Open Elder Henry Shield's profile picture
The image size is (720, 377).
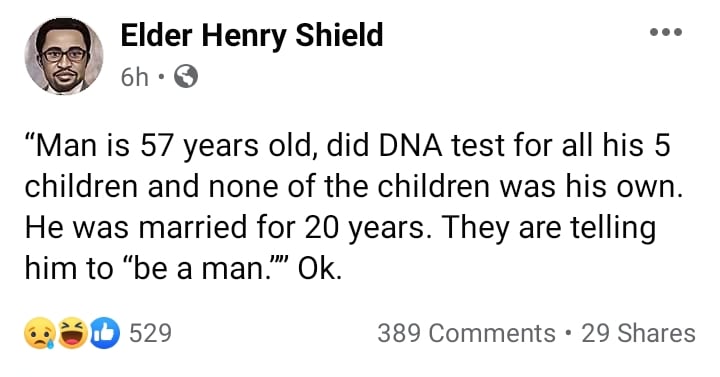[x=64, y=56]
